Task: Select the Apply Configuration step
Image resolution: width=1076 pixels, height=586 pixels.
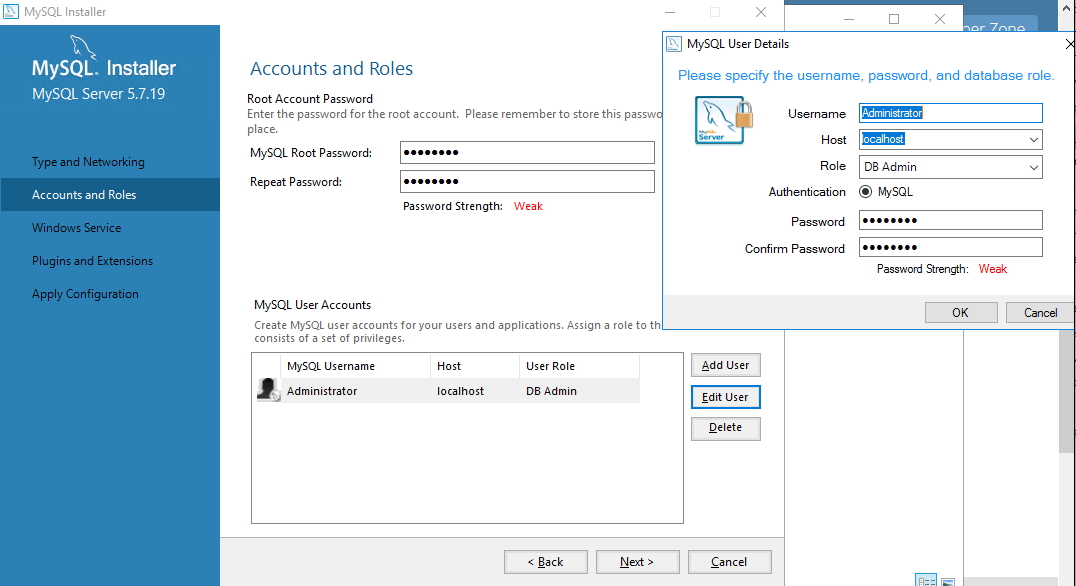Action: (85, 294)
